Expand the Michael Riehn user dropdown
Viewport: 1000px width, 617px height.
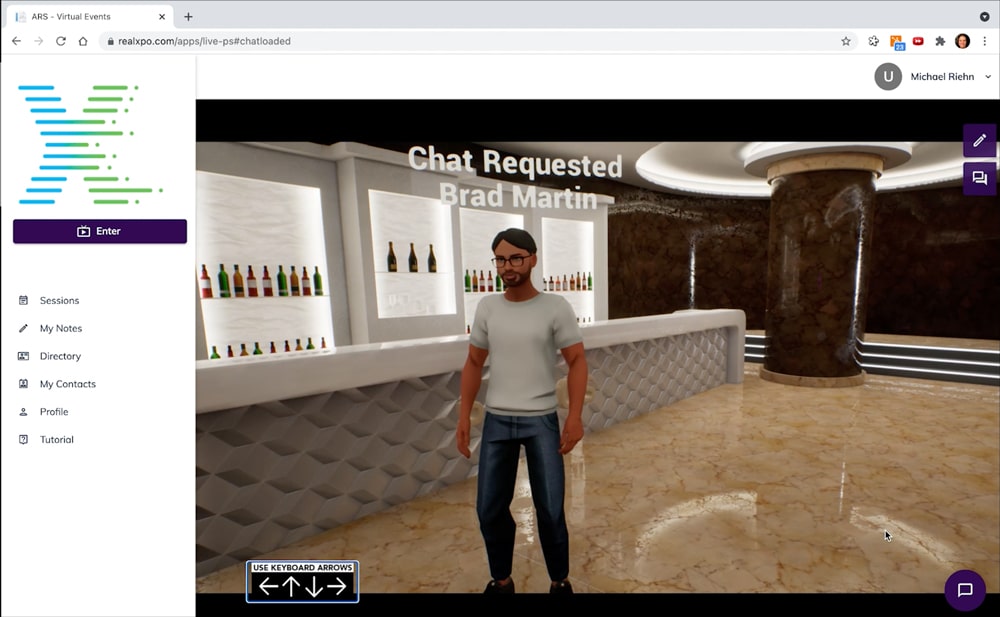[x=988, y=77]
